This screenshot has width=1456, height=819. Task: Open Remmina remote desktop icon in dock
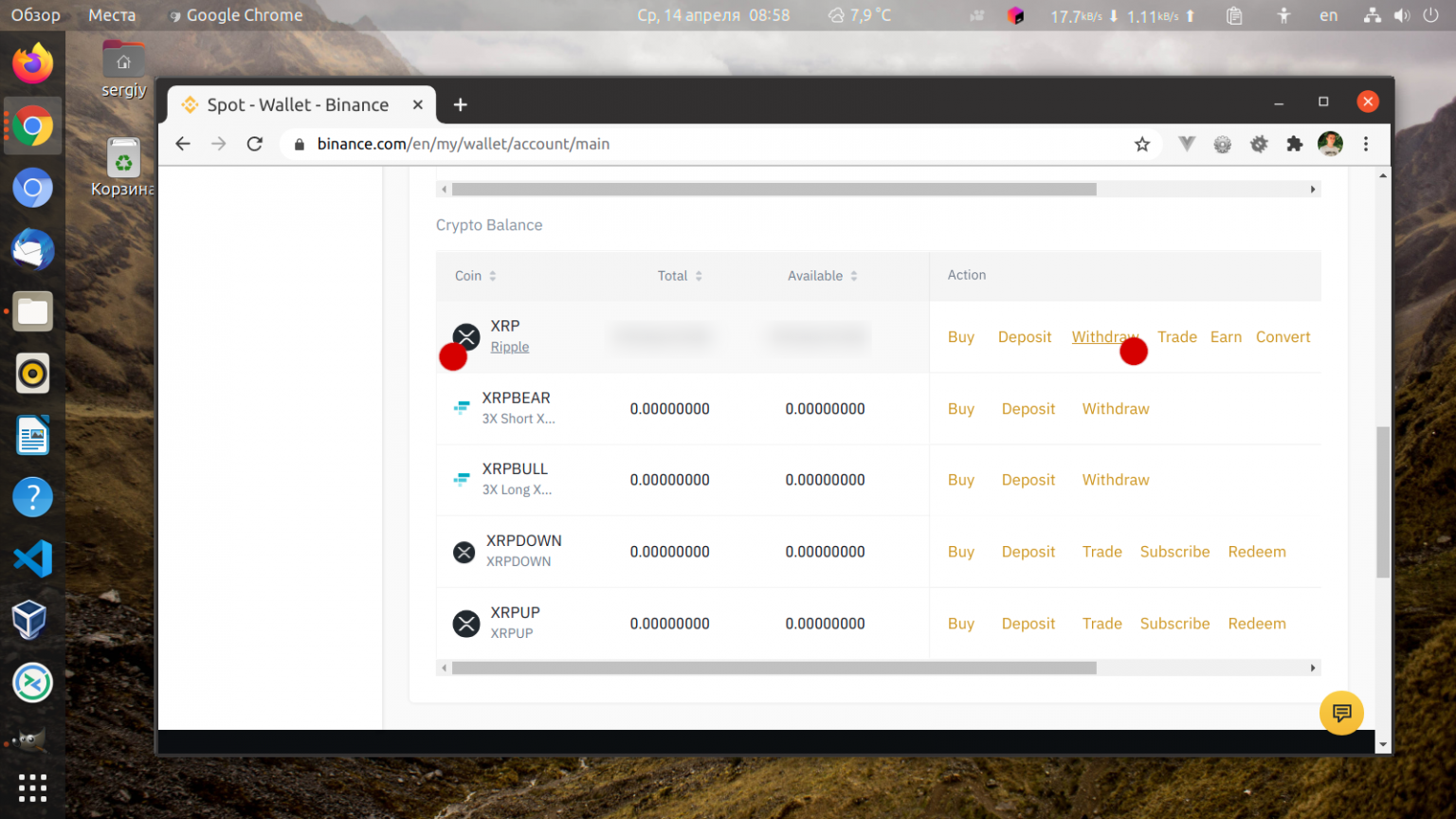(33, 682)
